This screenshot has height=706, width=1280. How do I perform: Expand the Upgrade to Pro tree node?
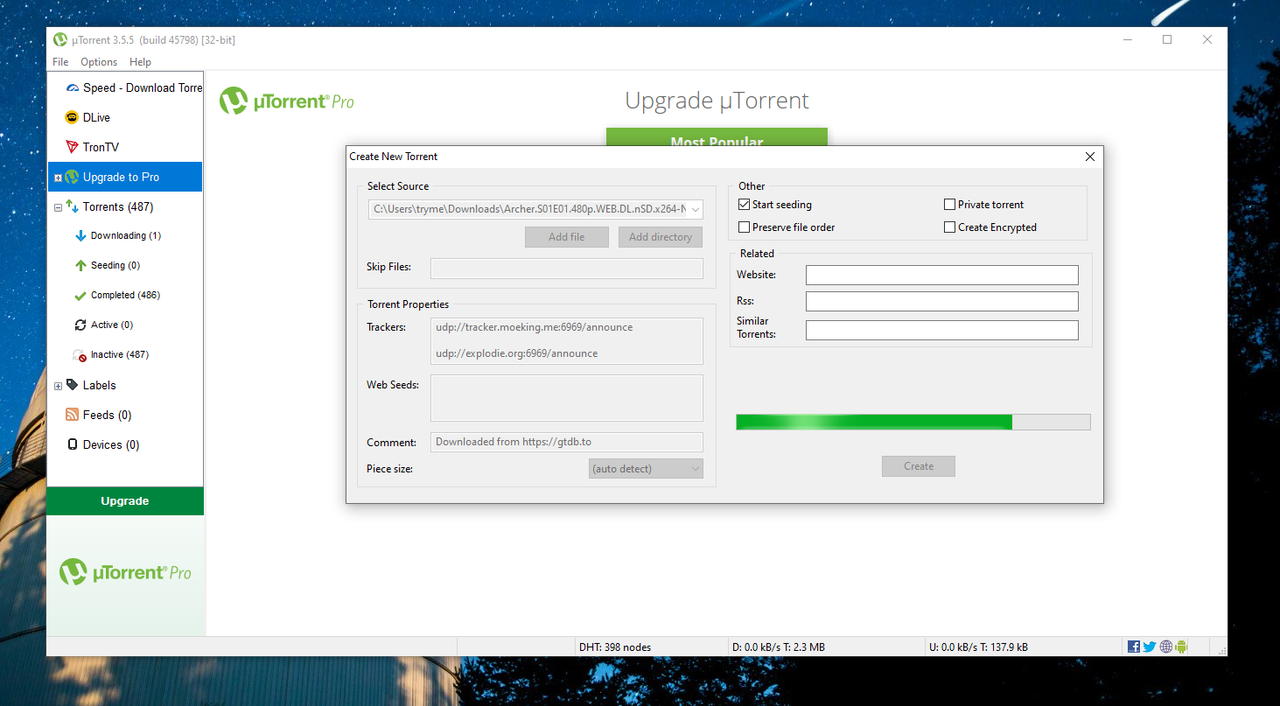coord(58,178)
